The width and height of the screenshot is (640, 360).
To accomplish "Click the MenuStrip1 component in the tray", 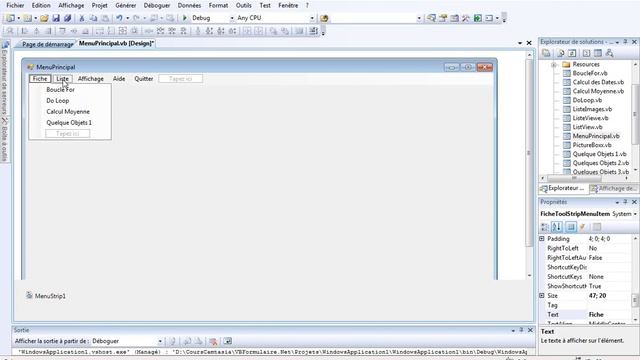I will click(46, 296).
